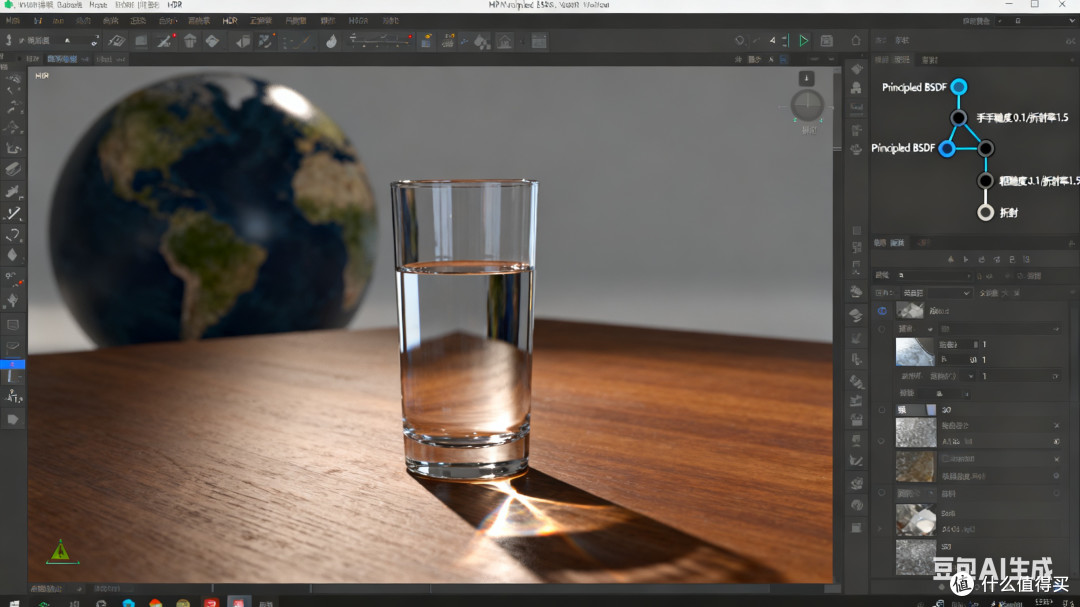Click the pencil icon with red dot
The height and width of the screenshot is (607, 1080).
tap(165, 41)
